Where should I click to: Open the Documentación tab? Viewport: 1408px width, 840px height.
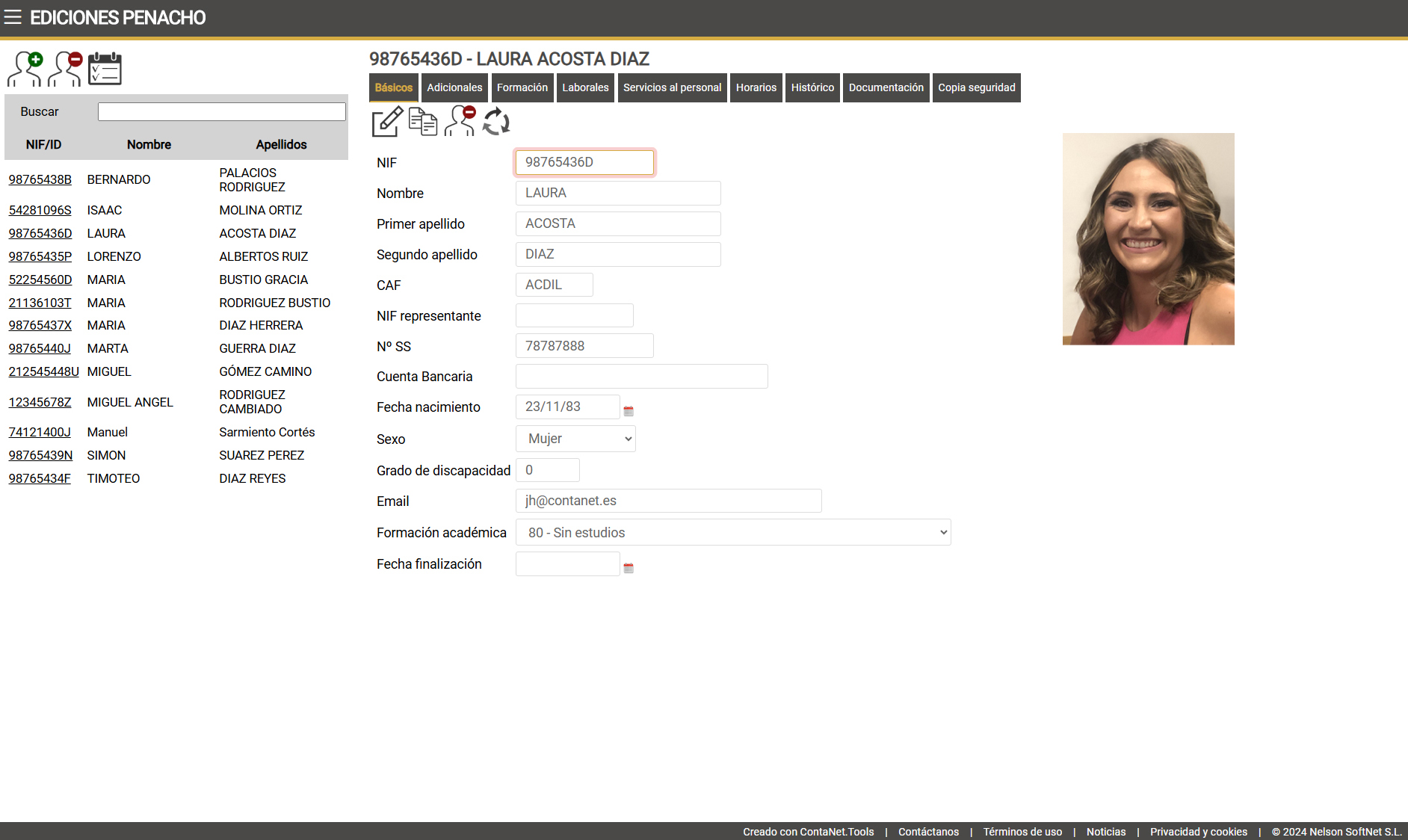click(x=886, y=87)
